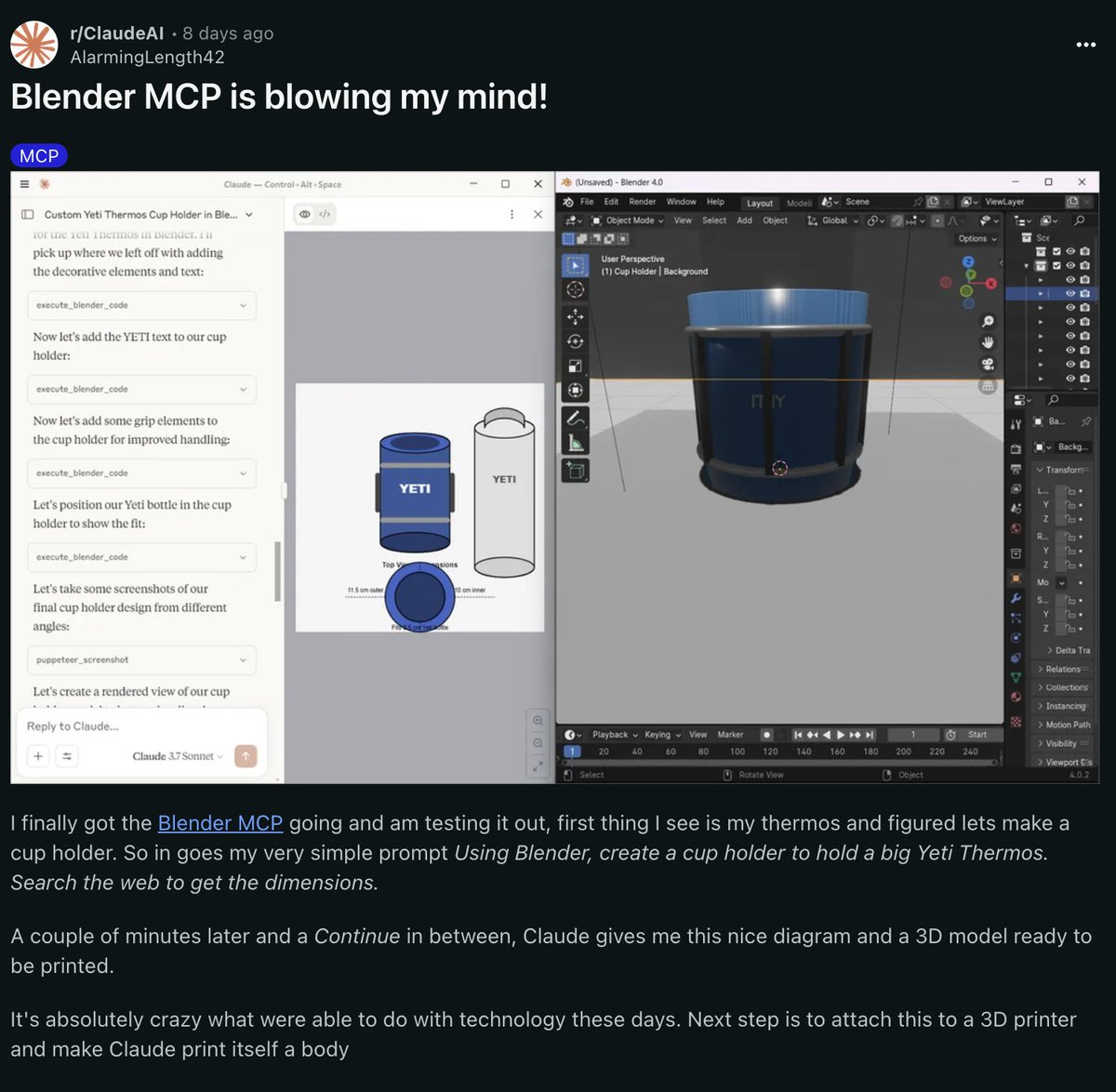Send message with orange arrow button

pyautogui.click(x=246, y=756)
